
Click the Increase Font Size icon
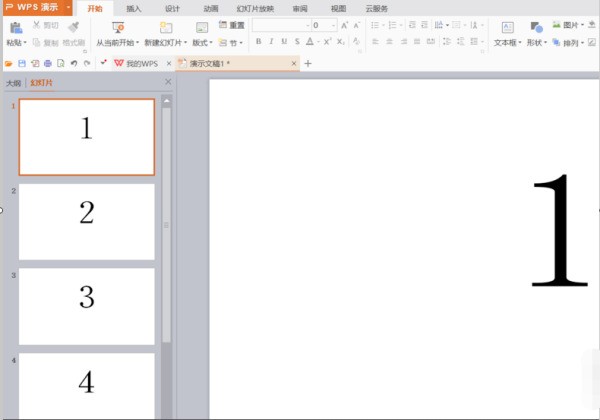[345, 25]
